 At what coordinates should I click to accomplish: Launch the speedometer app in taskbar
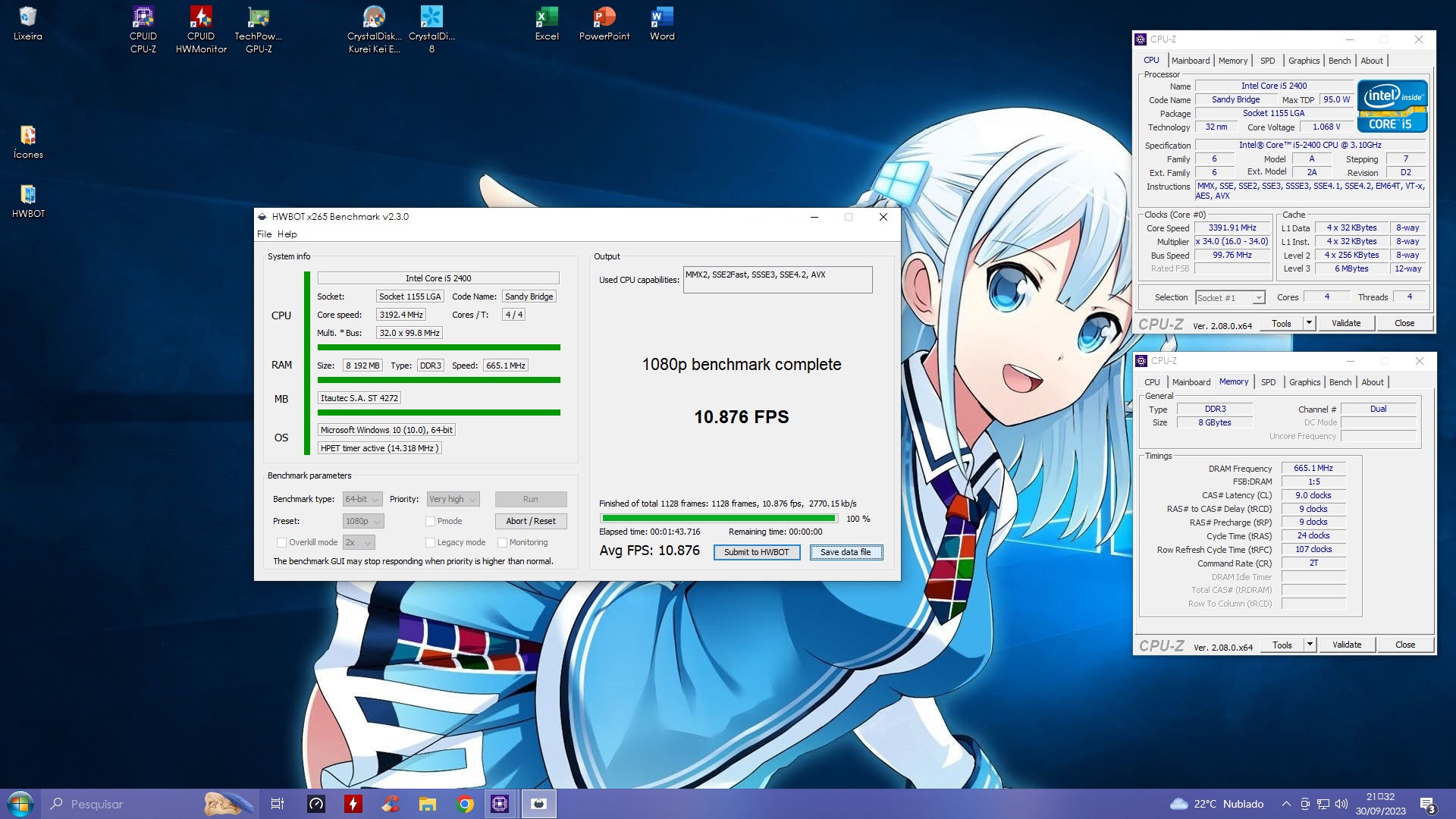click(316, 804)
